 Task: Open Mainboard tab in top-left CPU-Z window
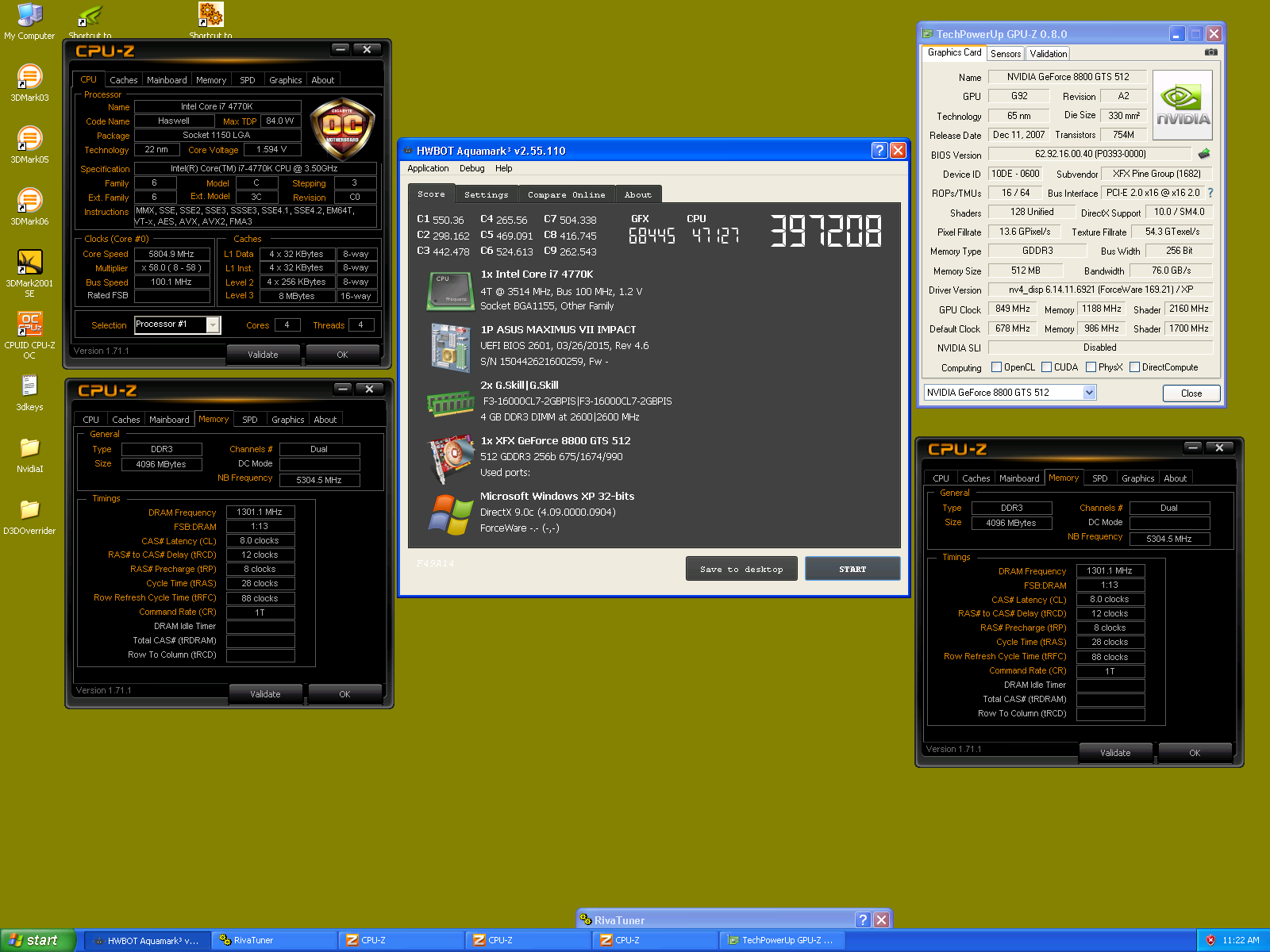167,80
